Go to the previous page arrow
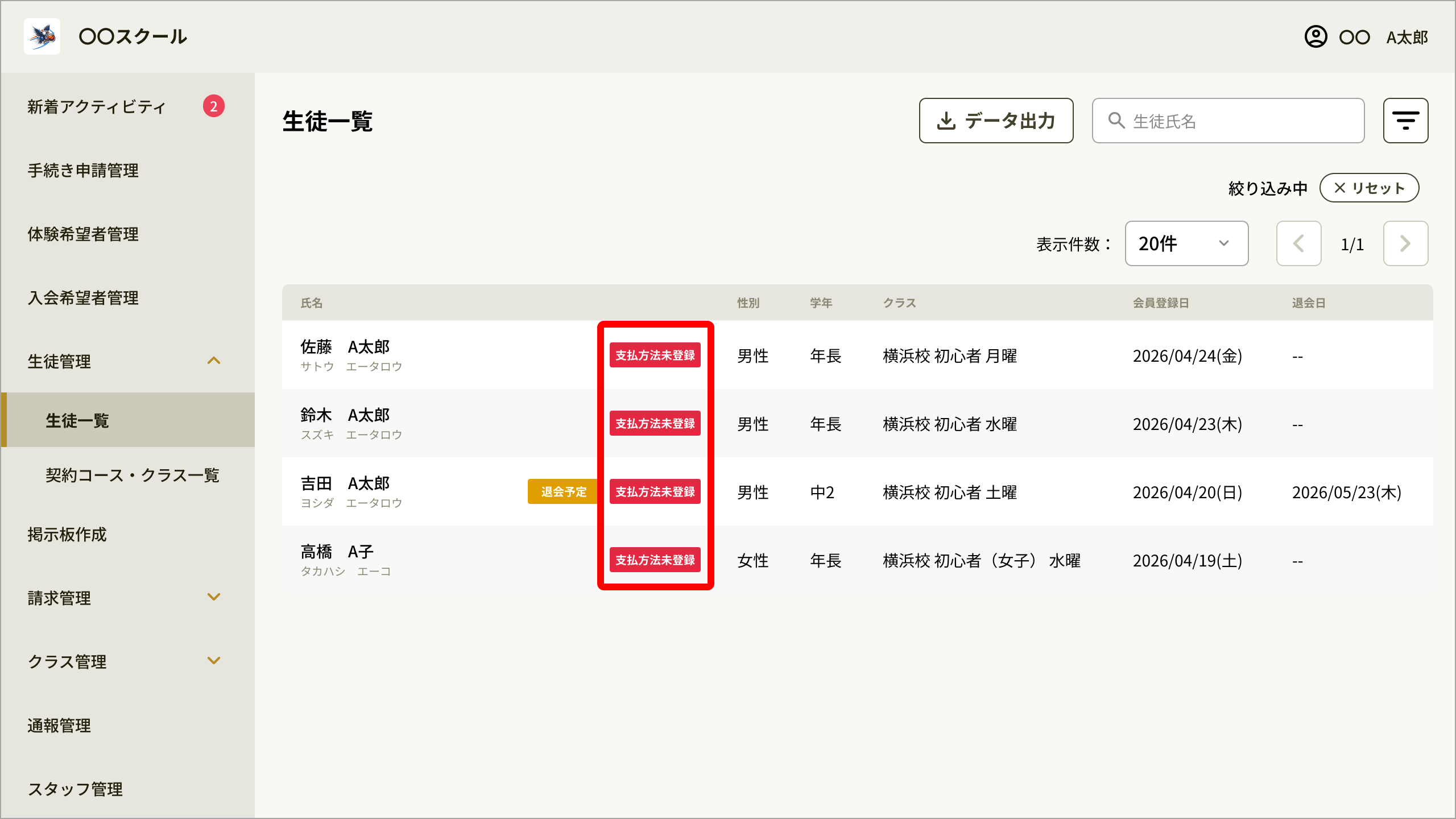The height and width of the screenshot is (819, 1456). [x=1298, y=243]
